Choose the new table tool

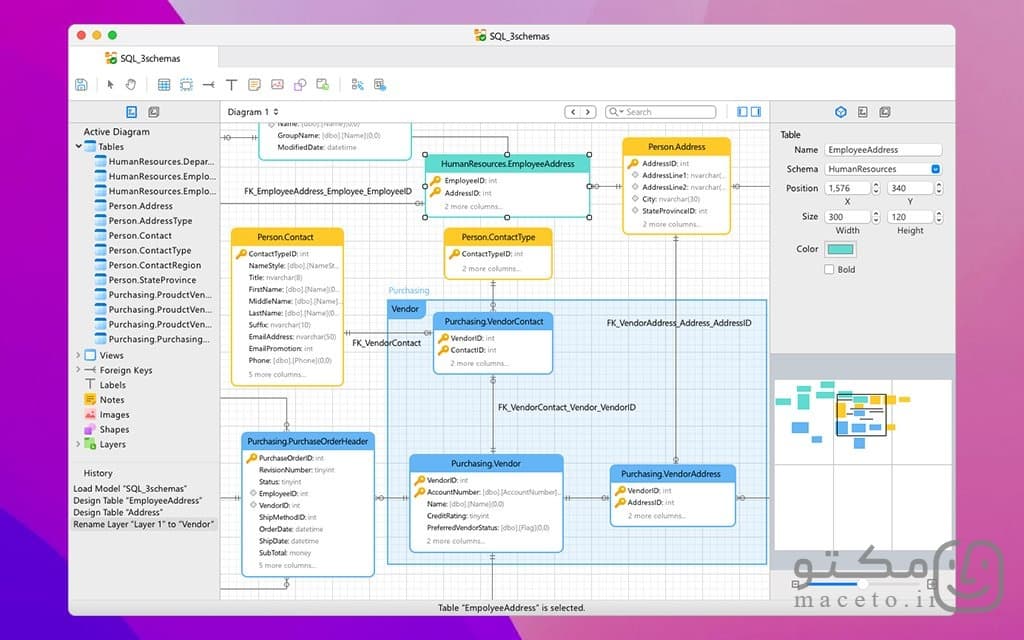click(x=164, y=84)
